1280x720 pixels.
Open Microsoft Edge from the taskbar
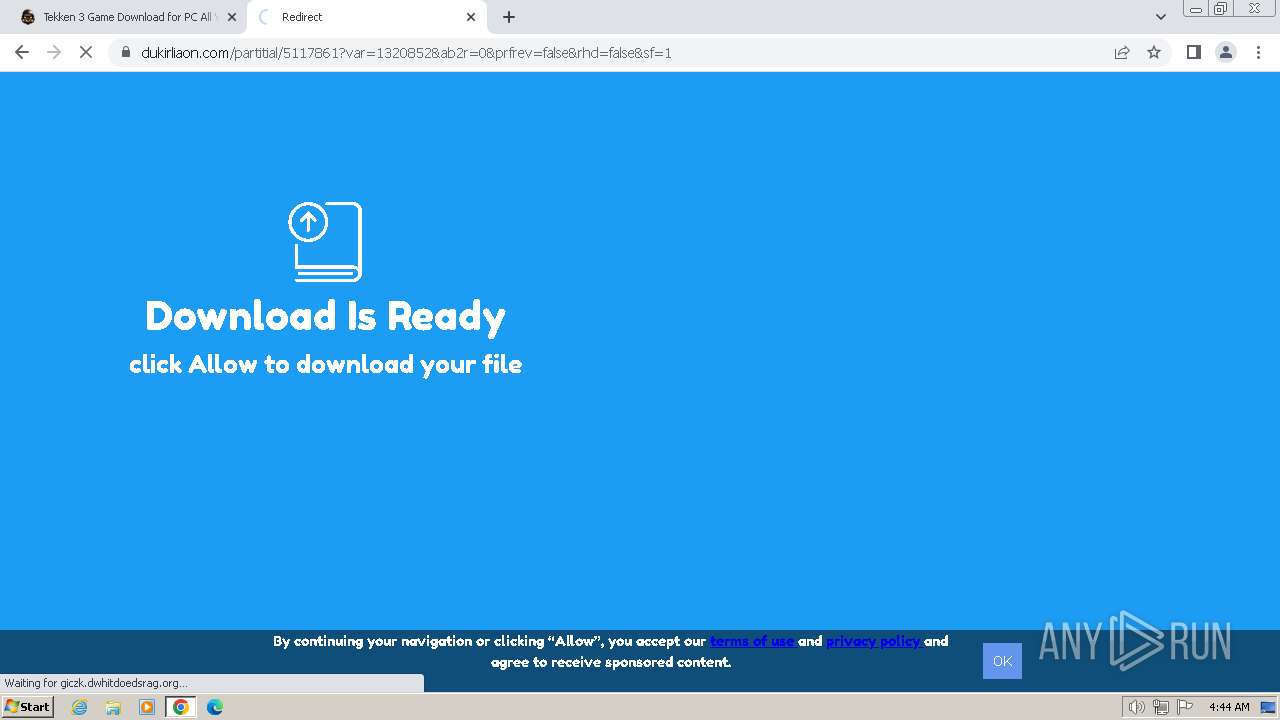(x=214, y=707)
